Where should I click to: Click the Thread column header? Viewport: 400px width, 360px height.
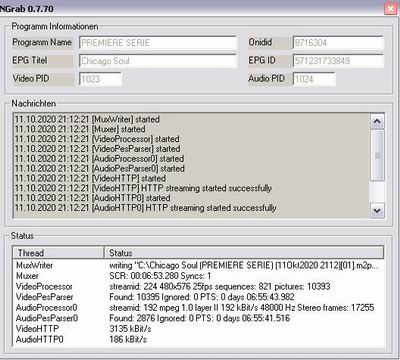pyautogui.click(x=58, y=253)
